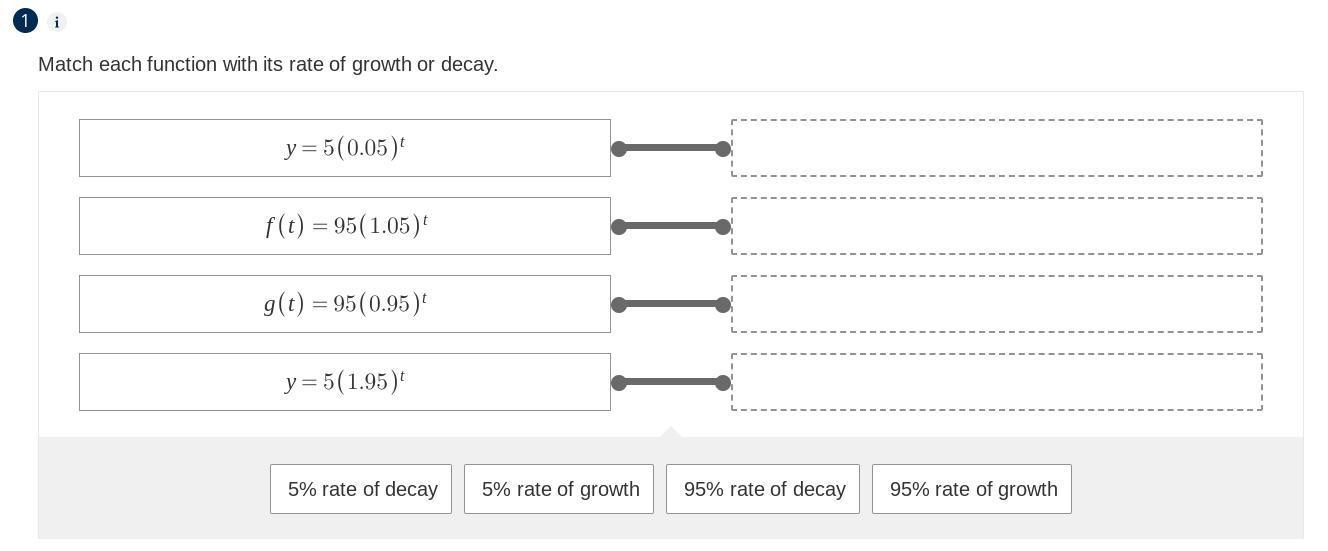Pick the '95% rate of growth' tile
Viewport: 1328px width, 551px height.
(x=972, y=489)
